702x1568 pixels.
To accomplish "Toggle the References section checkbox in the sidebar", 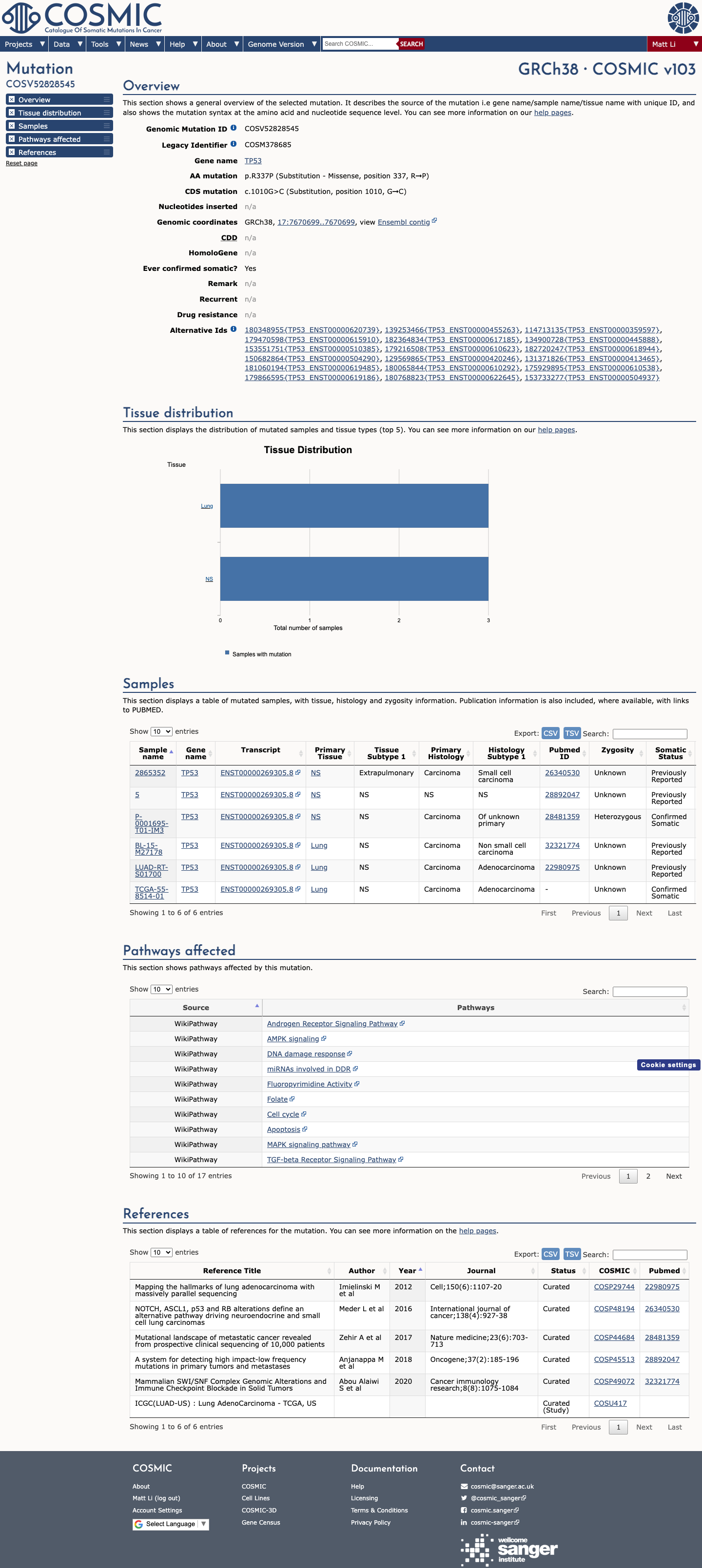I will (x=12, y=152).
